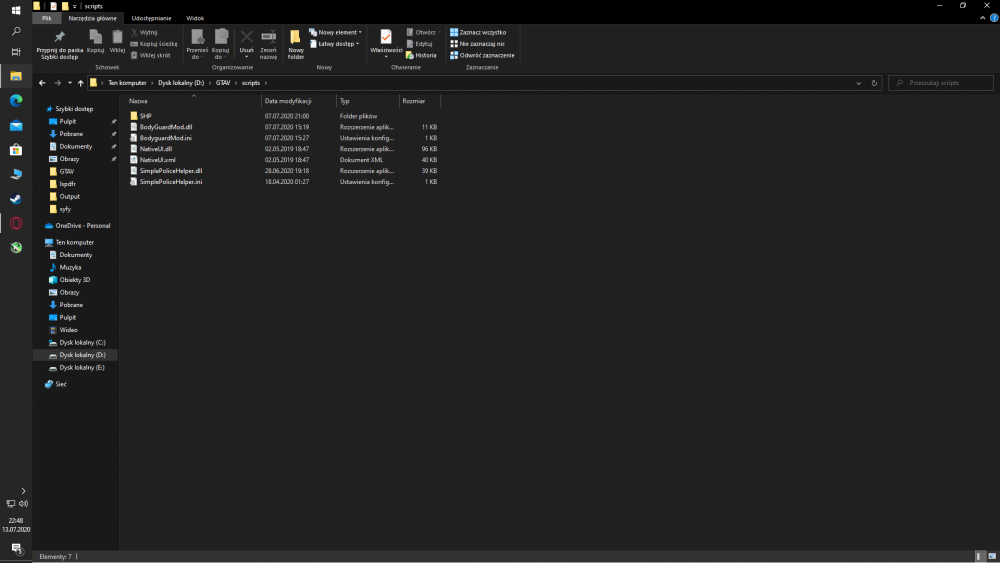The width and height of the screenshot is (1000, 563).
Task: Click Otwórz in the ribbon
Action: pos(423,33)
